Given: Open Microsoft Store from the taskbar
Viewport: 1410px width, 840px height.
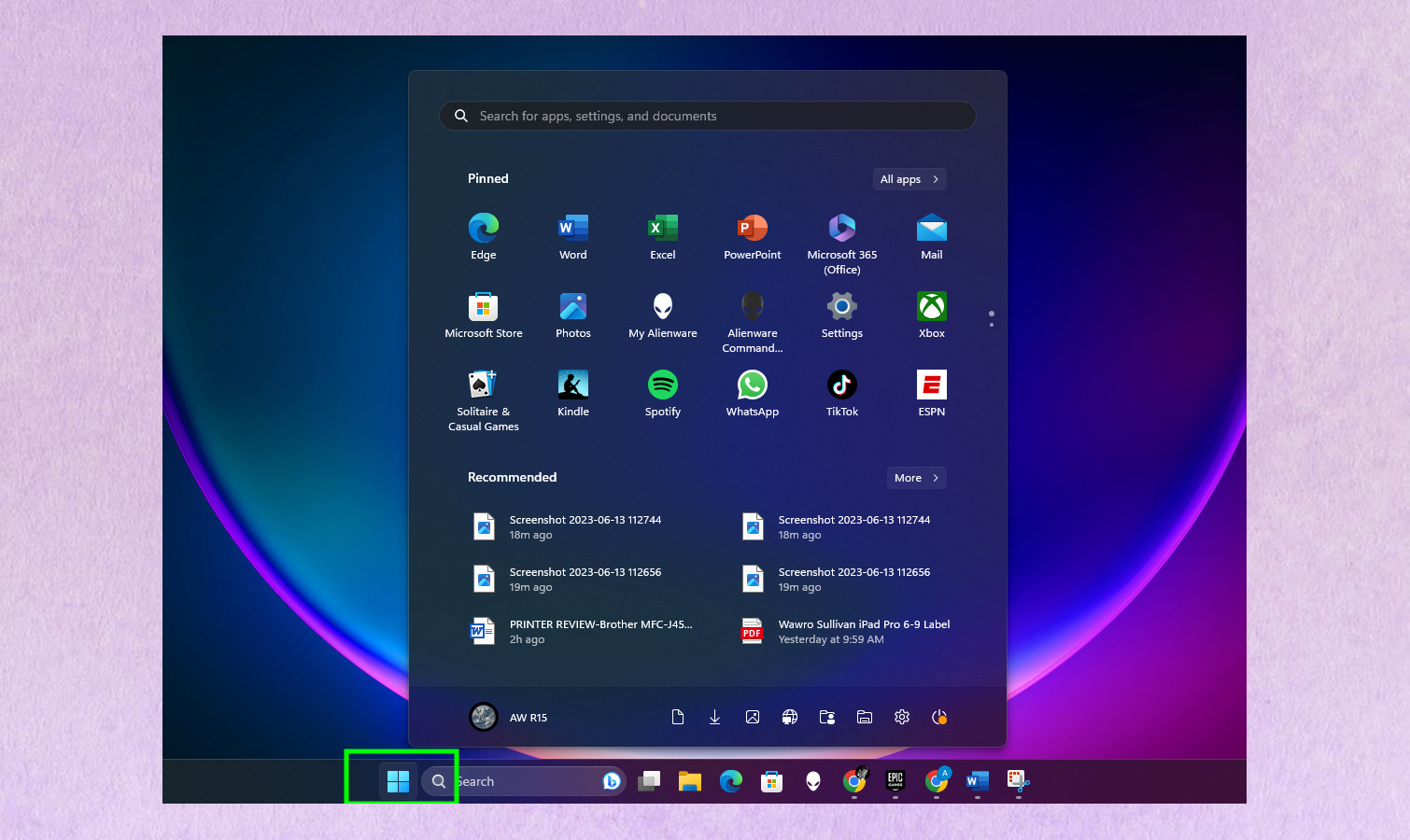Looking at the screenshot, I should point(772,781).
